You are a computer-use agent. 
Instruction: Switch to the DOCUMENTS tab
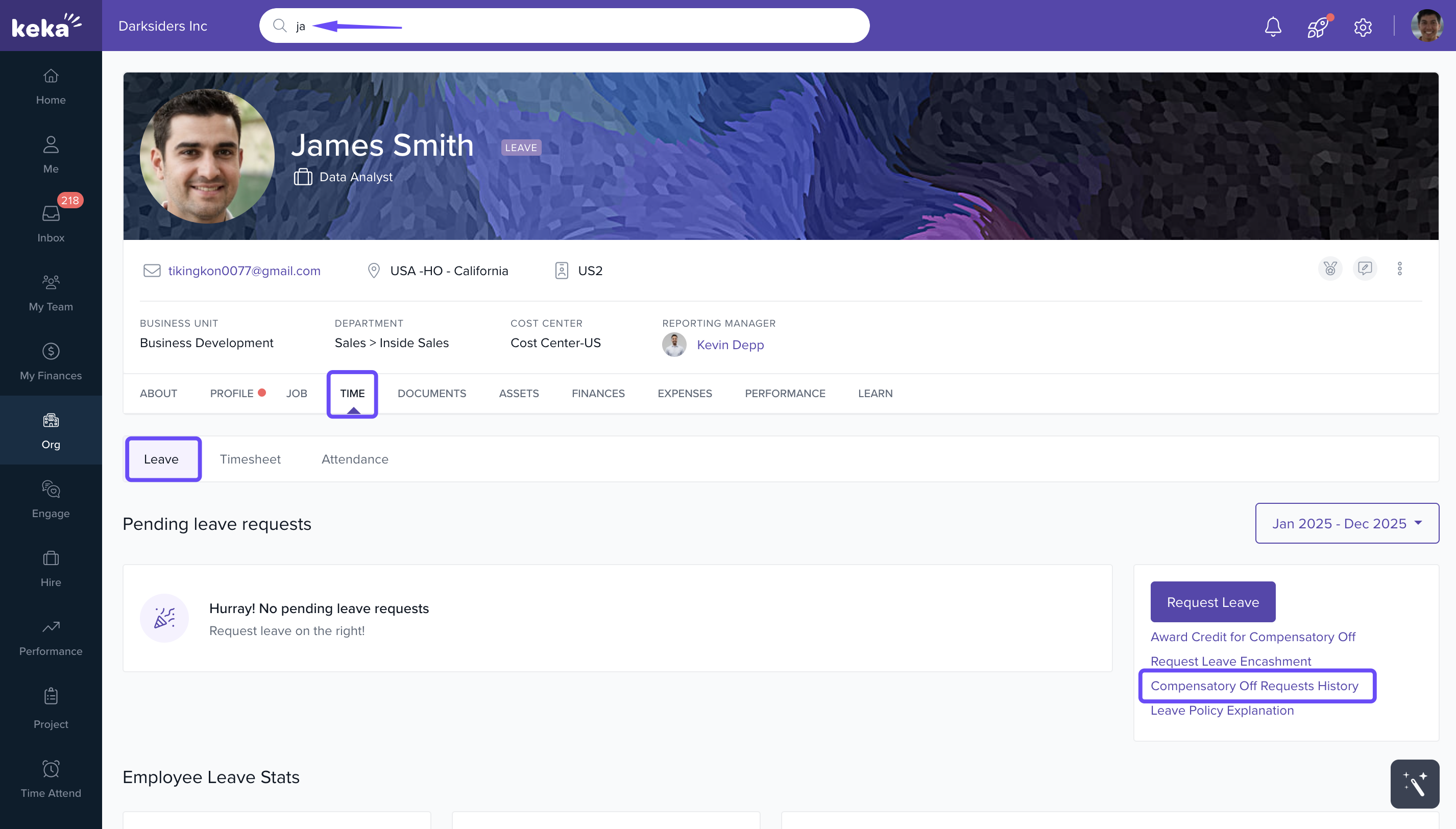(431, 394)
